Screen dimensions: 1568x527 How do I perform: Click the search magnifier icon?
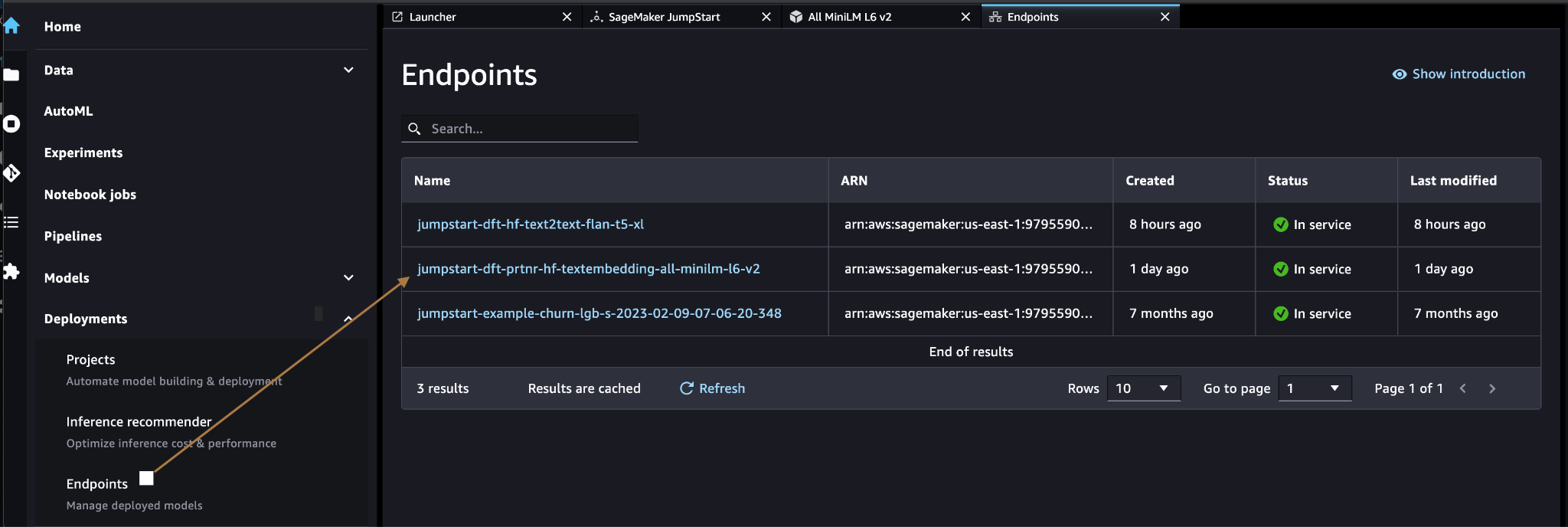click(414, 129)
